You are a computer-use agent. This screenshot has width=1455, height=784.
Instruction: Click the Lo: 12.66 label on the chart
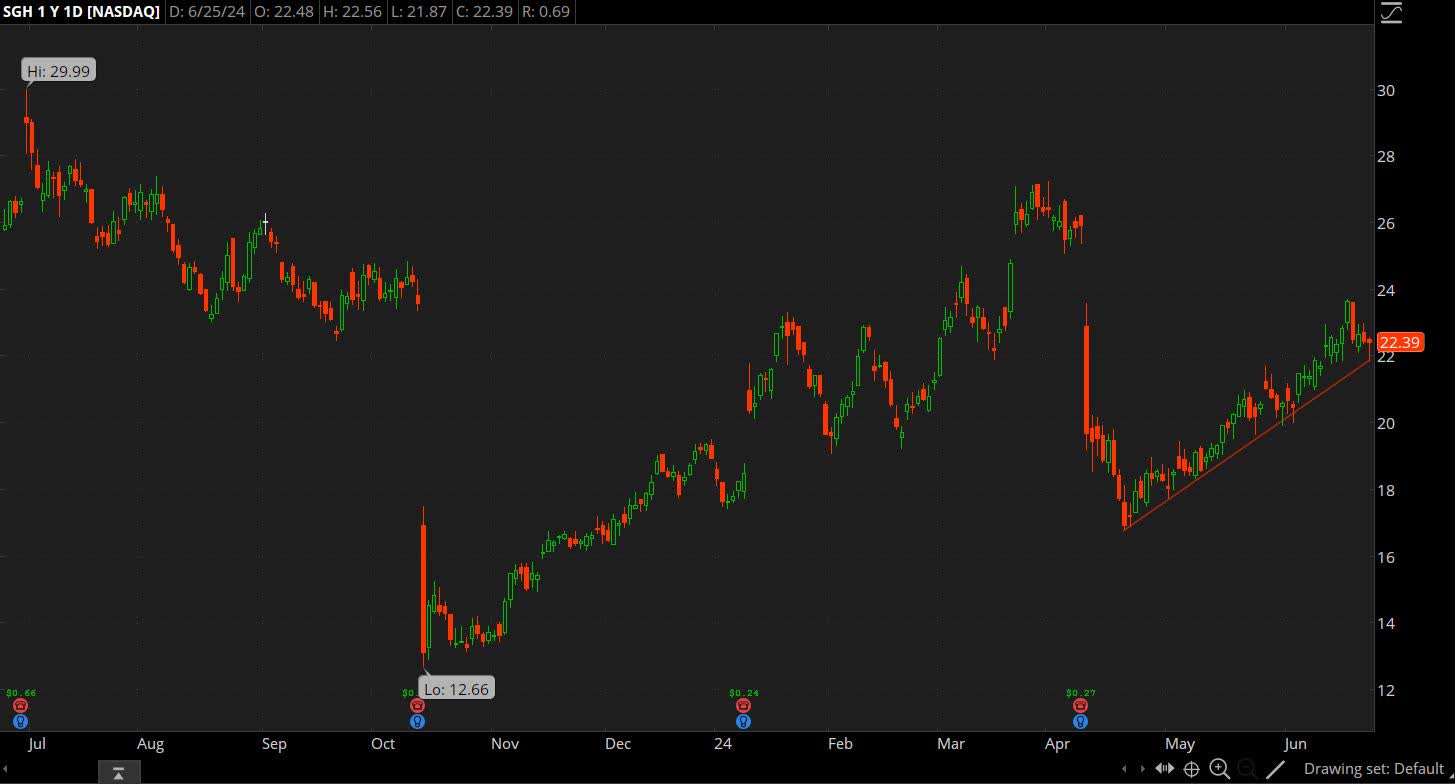coord(456,688)
